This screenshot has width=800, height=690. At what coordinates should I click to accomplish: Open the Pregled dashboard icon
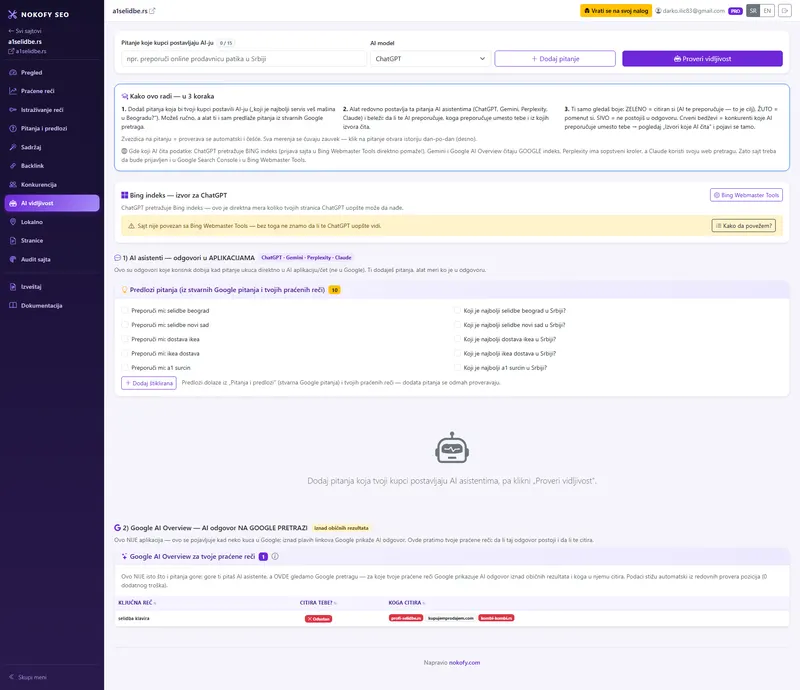pos(13,72)
